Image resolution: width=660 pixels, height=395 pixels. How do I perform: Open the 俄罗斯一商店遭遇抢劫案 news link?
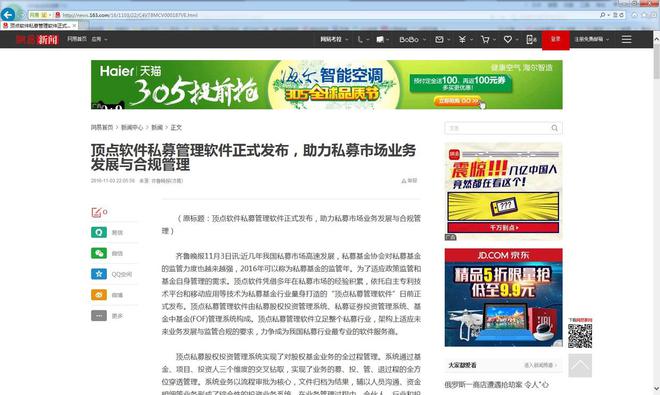tap(497, 384)
